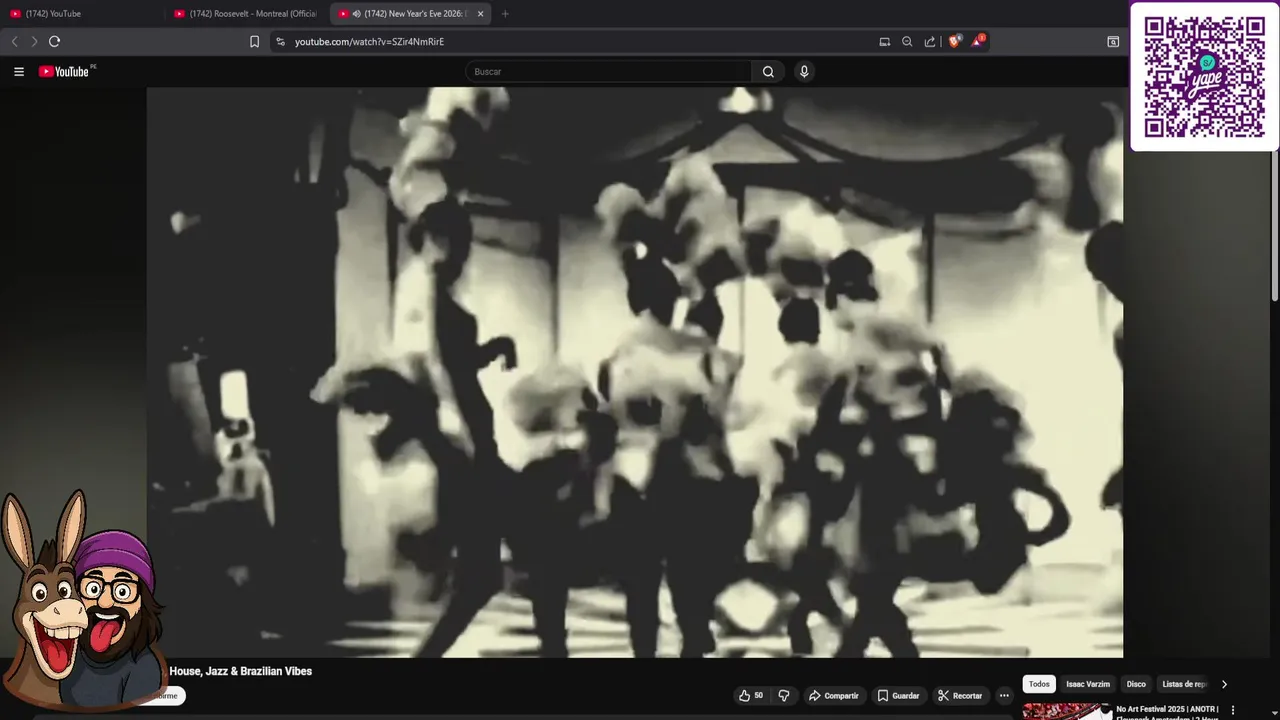The height and width of the screenshot is (720, 1280).
Task: Share this page from address bar
Action: tap(930, 41)
